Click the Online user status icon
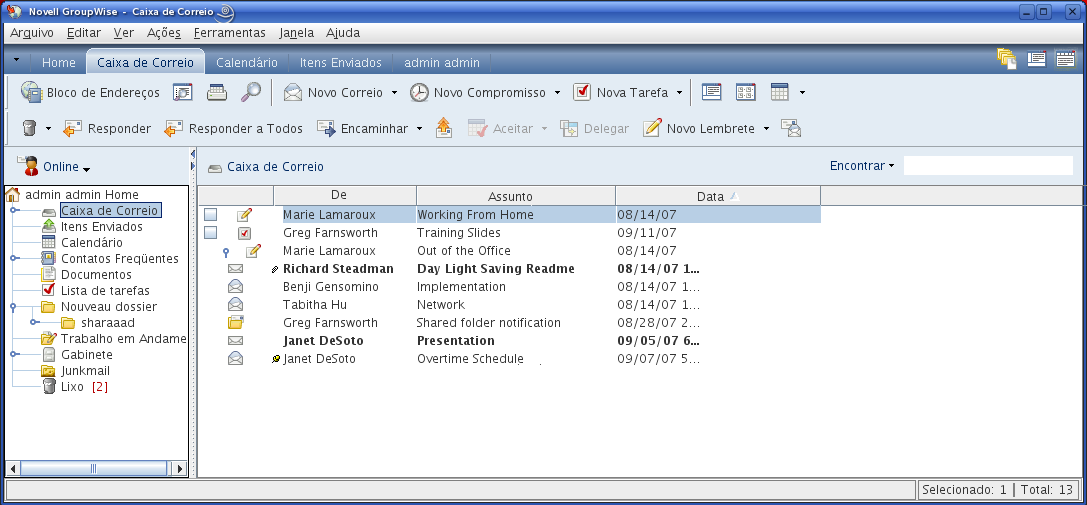The height and width of the screenshot is (505, 1087). tap(28, 166)
